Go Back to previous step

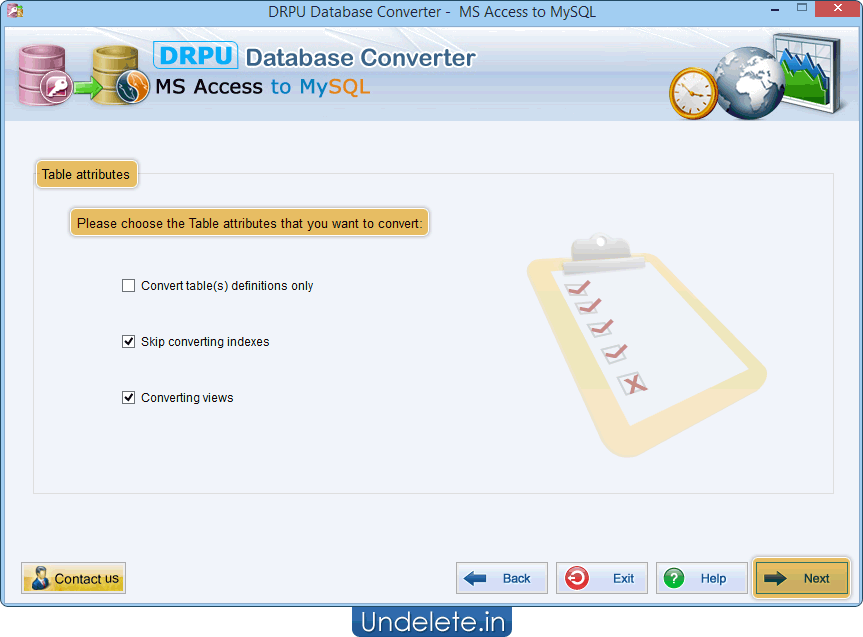(x=501, y=578)
